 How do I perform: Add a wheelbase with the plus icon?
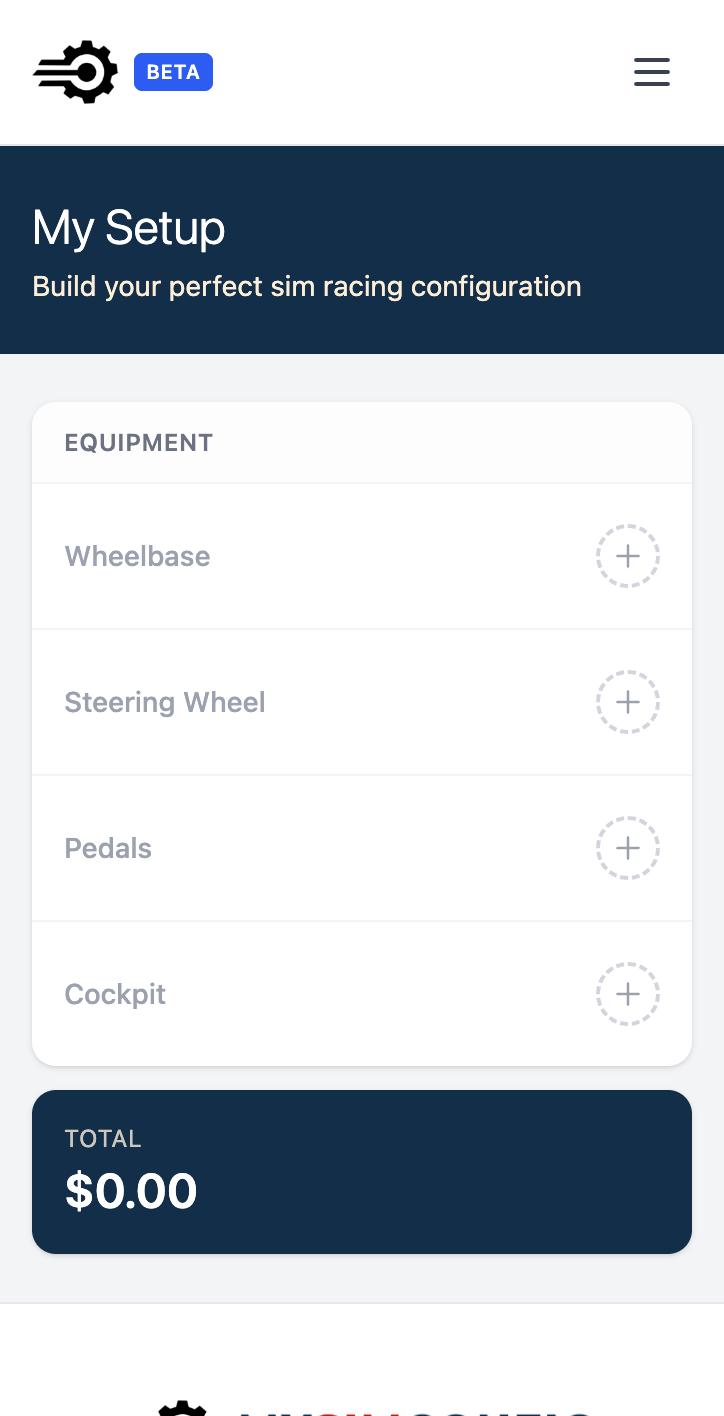coord(627,556)
